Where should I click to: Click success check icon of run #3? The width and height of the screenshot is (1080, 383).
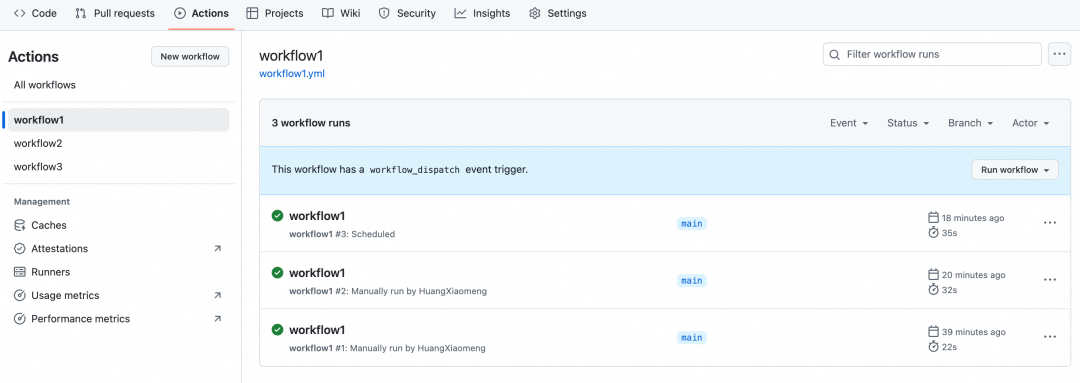pos(278,216)
